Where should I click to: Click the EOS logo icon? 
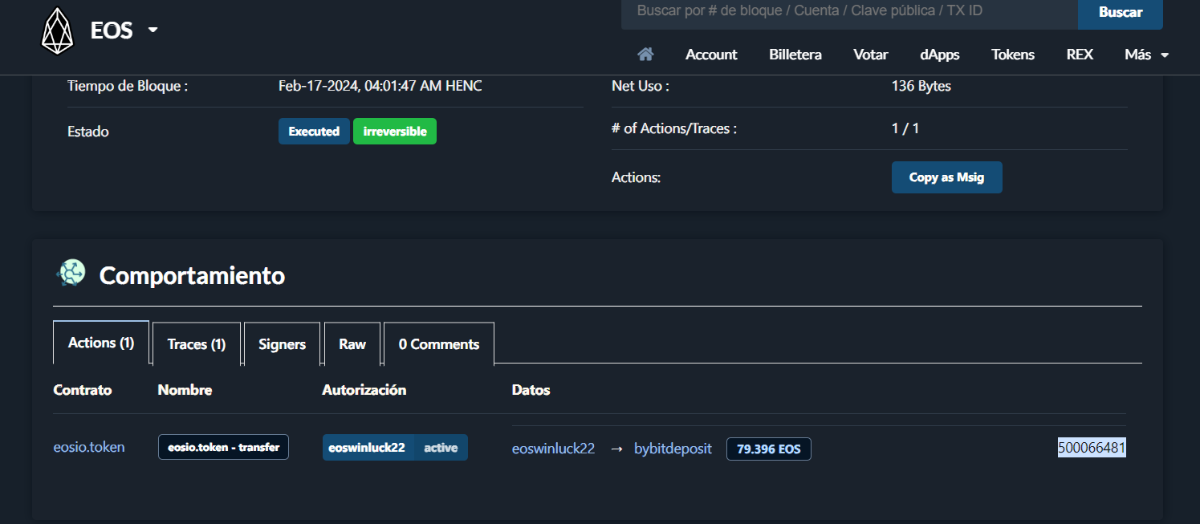tap(57, 31)
